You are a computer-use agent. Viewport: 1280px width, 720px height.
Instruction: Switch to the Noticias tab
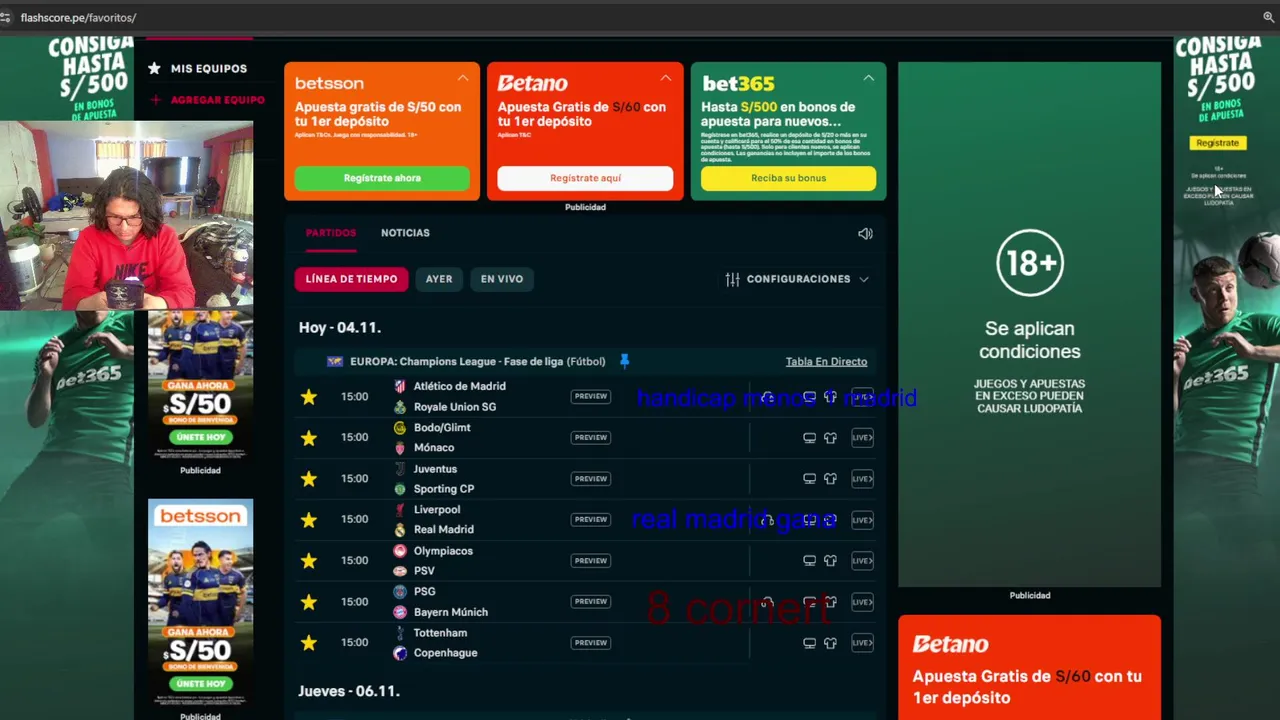click(x=405, y=233)
